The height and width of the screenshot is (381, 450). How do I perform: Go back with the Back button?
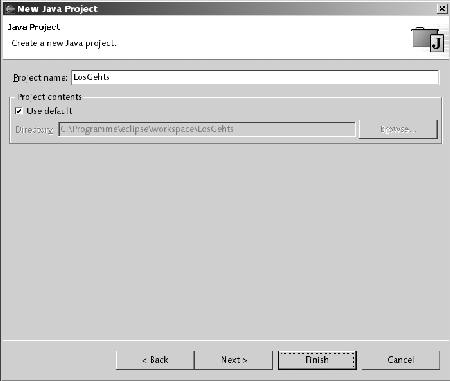155,360
